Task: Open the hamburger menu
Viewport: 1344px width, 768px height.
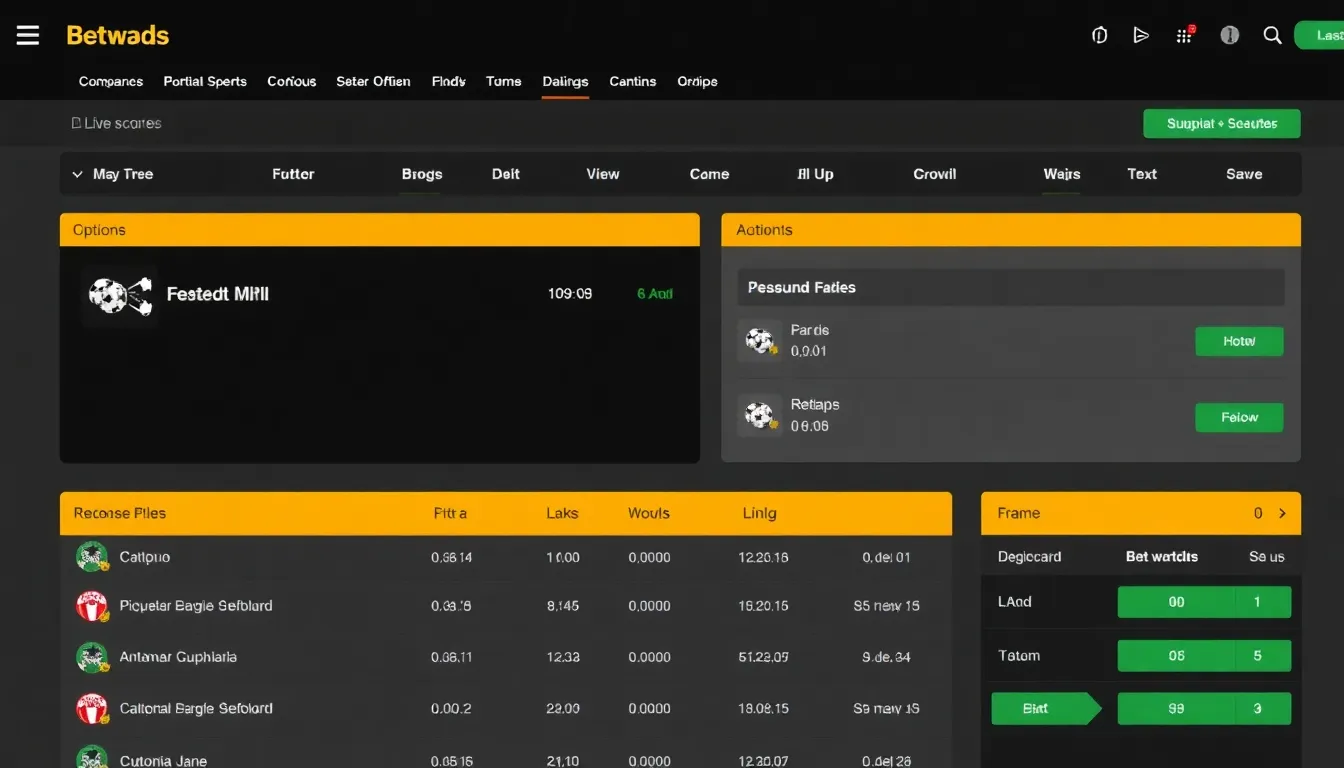Action: click(x=28, y=35)
